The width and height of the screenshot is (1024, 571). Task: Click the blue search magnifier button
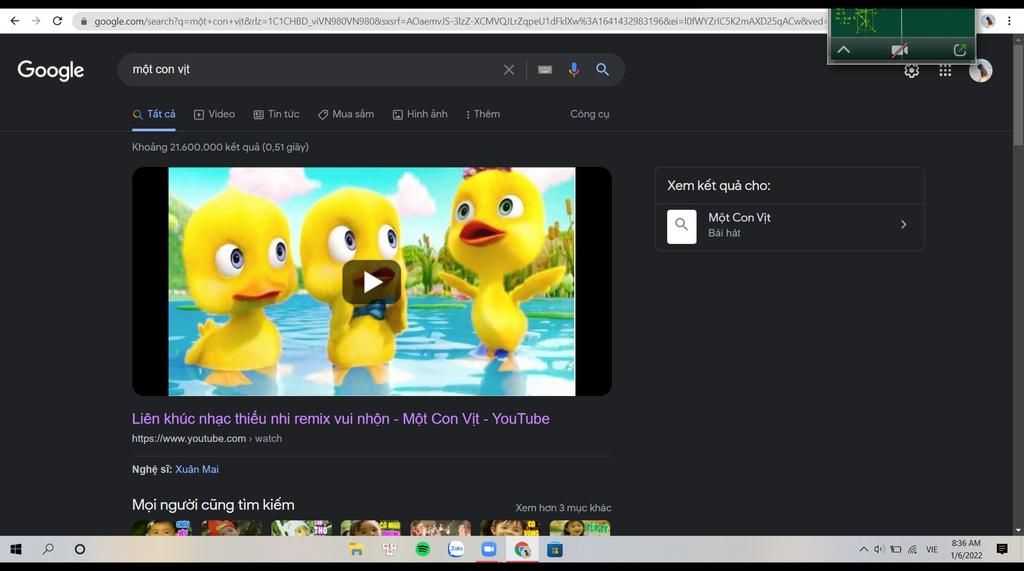click(602, 69)
